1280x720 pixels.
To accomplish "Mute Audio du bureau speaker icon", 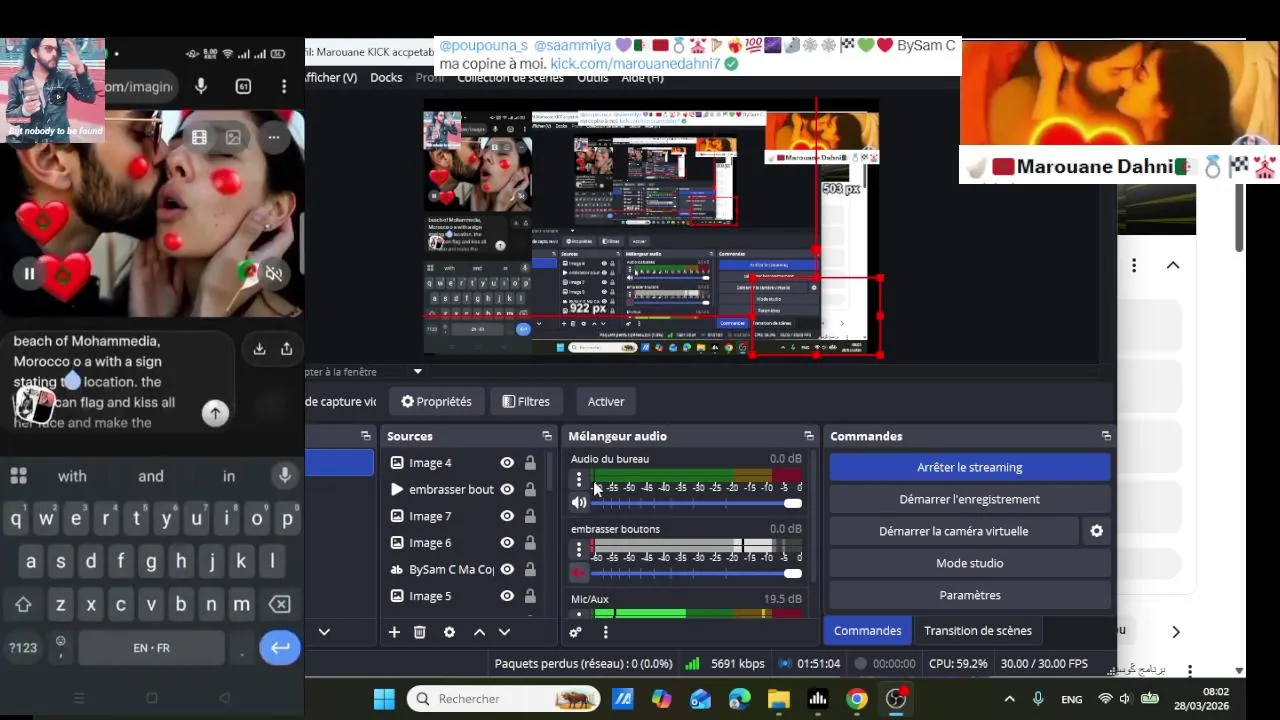I will pos(579,503).
